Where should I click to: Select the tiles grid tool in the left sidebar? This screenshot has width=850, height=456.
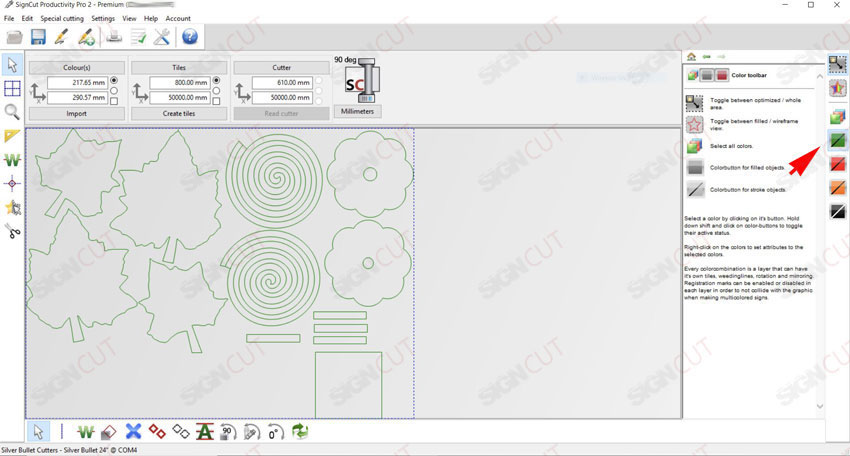click(12, 88)
